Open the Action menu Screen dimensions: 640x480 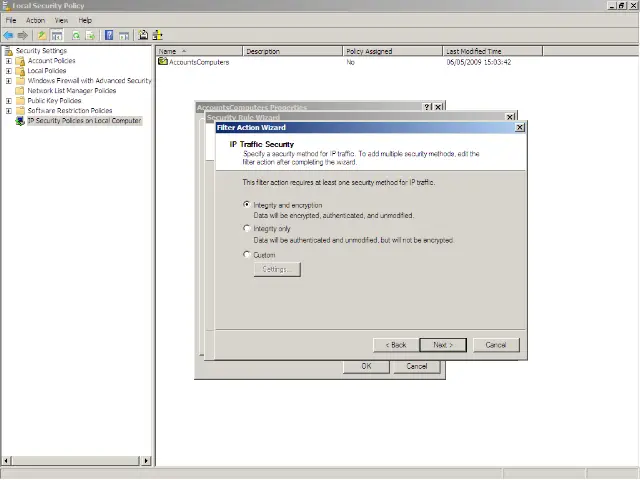pos(35,20)
